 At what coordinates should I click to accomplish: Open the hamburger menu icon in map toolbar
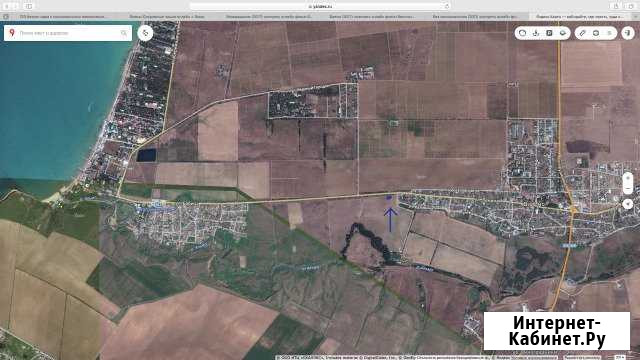point(609,33)
